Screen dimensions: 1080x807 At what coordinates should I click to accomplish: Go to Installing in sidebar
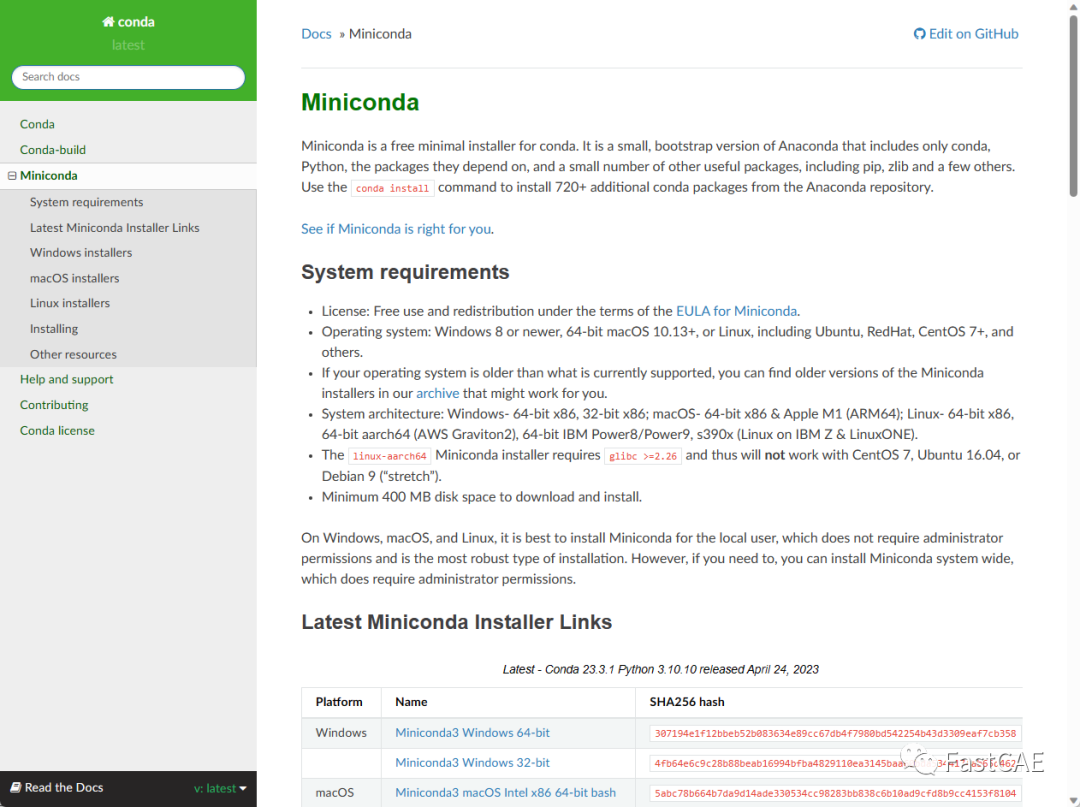pyautogui.click(x=54, y=329)
